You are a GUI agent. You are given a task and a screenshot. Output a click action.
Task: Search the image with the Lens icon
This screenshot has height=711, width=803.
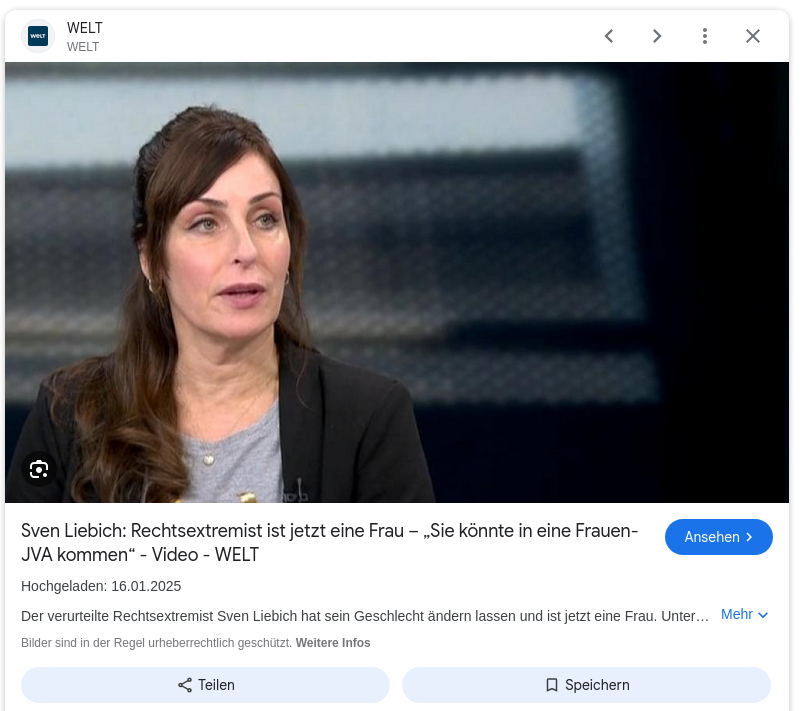click(38, 469)
